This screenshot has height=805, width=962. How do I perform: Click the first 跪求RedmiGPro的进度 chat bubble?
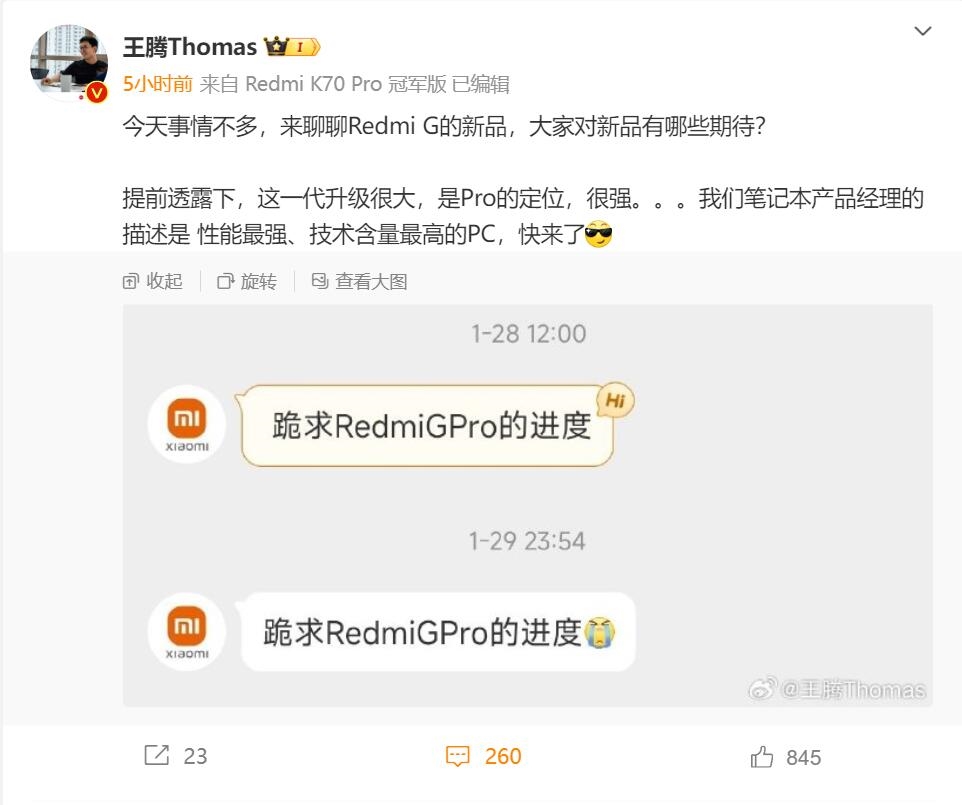428,426
